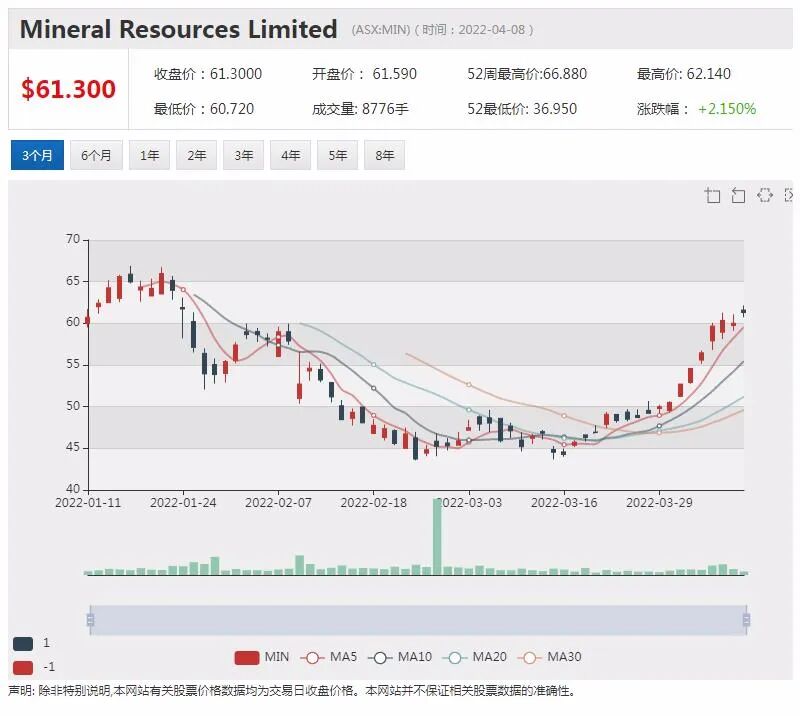Screen dimensions: 800x716
Task: Click the middle of the data zoom range bar
Action: coord(418,620)
